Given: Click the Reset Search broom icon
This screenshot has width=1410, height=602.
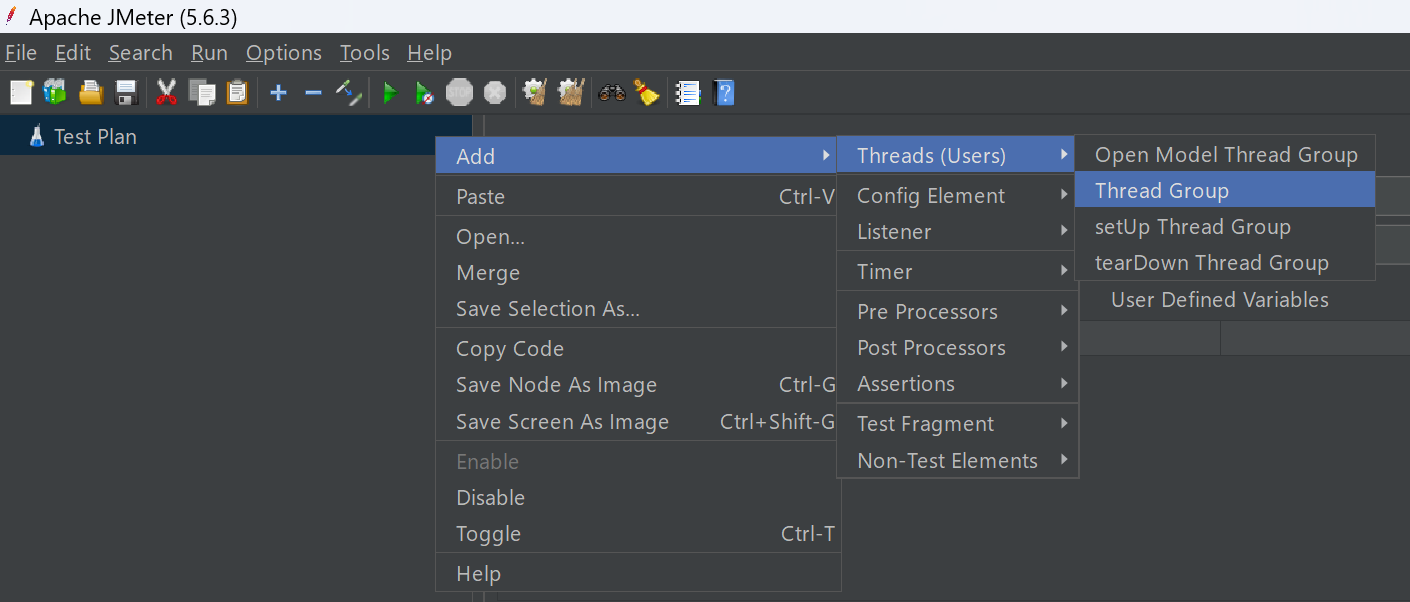Looking at the screenshot, I should point(647,93).
